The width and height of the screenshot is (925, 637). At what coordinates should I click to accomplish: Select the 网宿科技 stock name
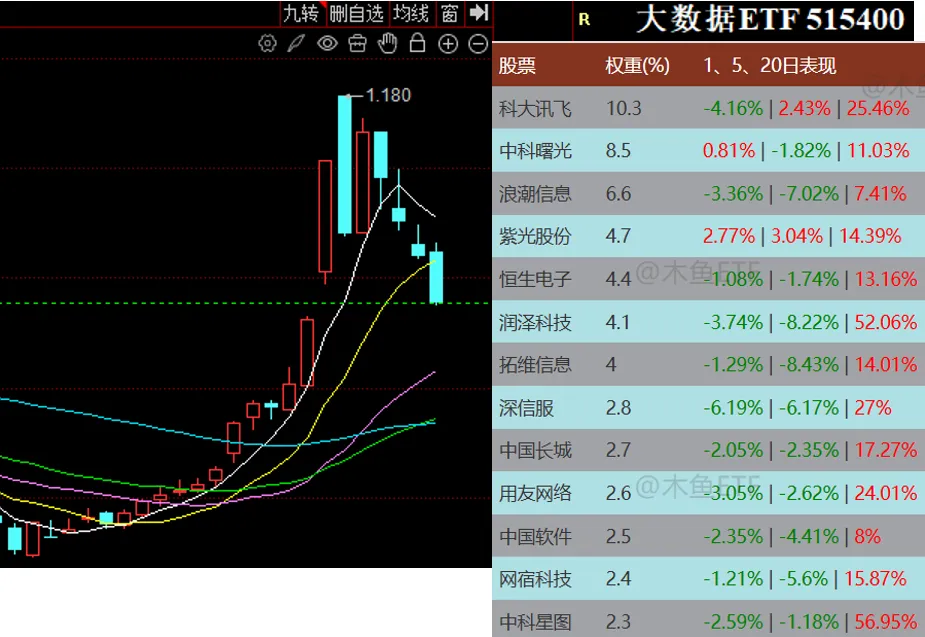click(x=535, y=579)
